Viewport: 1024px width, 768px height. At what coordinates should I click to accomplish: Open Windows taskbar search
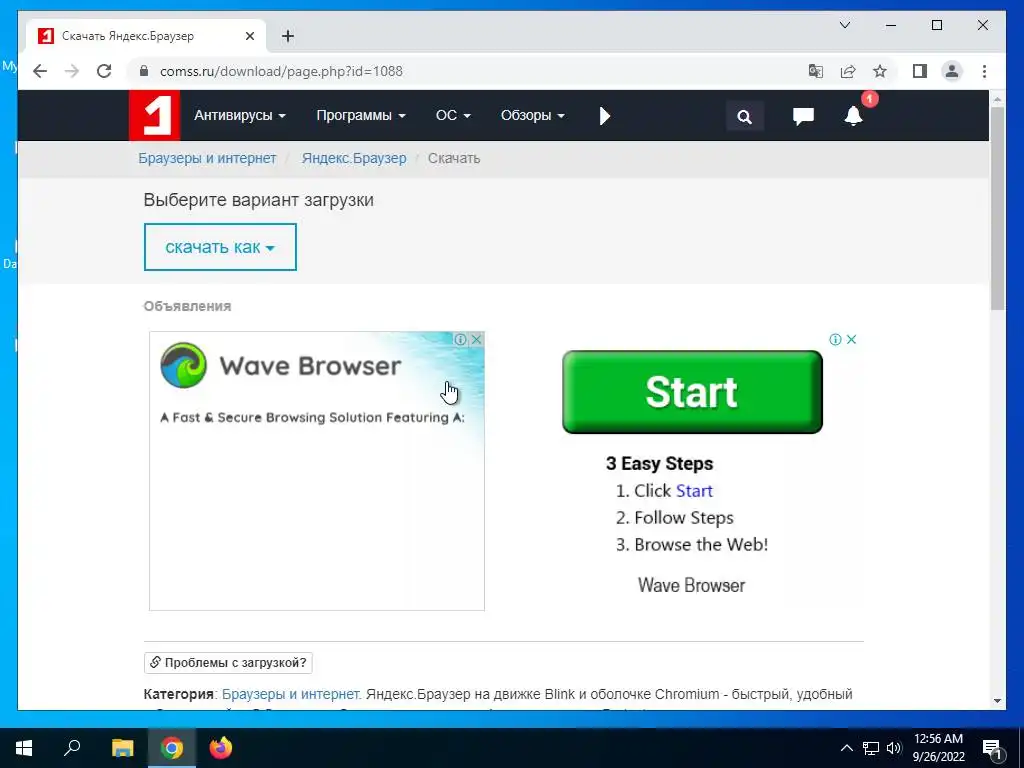(x=72, y=748)
